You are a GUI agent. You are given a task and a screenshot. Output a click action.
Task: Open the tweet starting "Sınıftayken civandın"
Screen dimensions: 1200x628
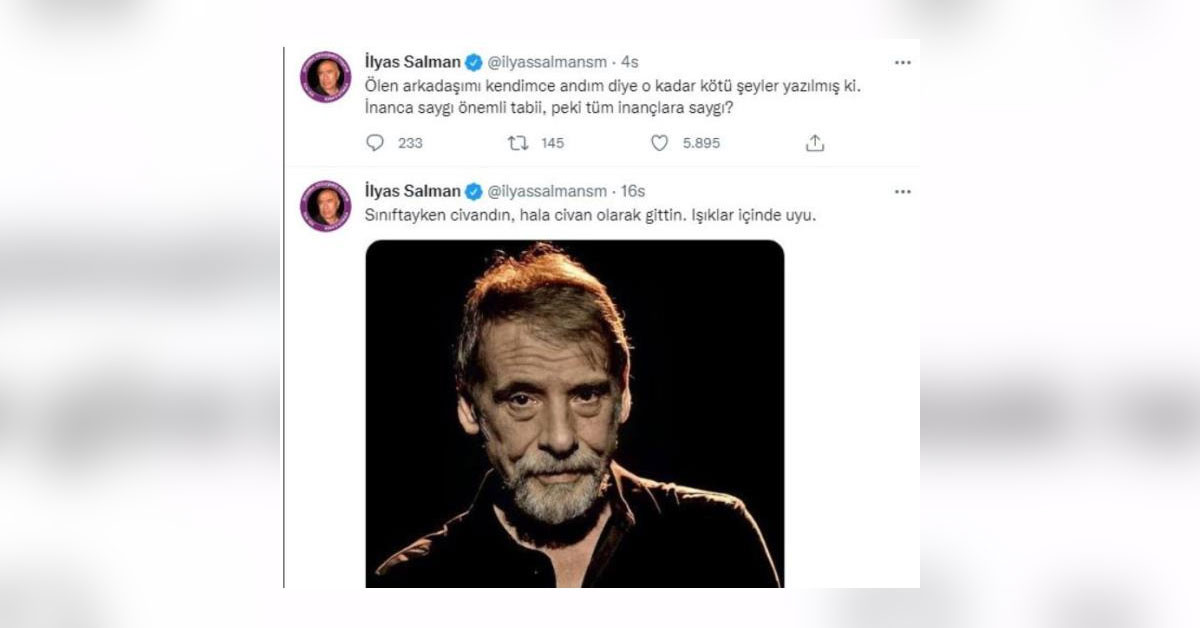pos(590,216)
